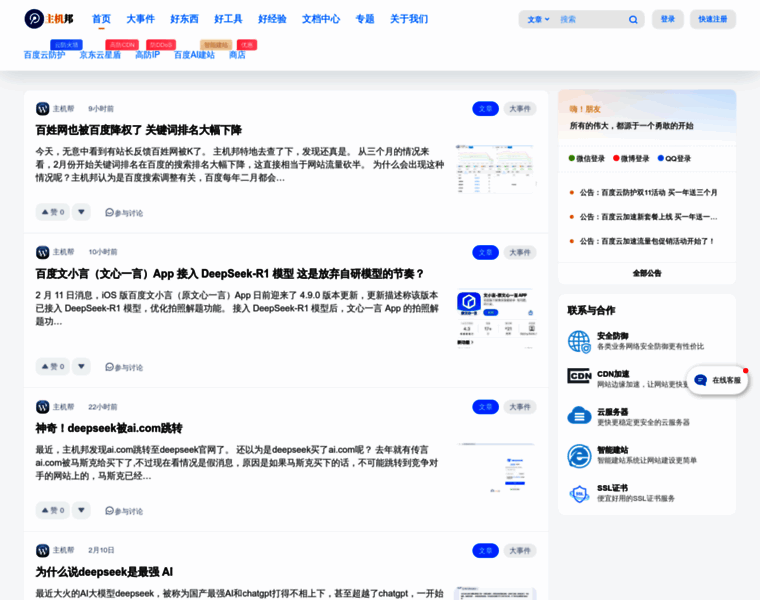This screenshot has height=600, width=760.
Task: Choose 微博登录 option
Action: (631, 158)
